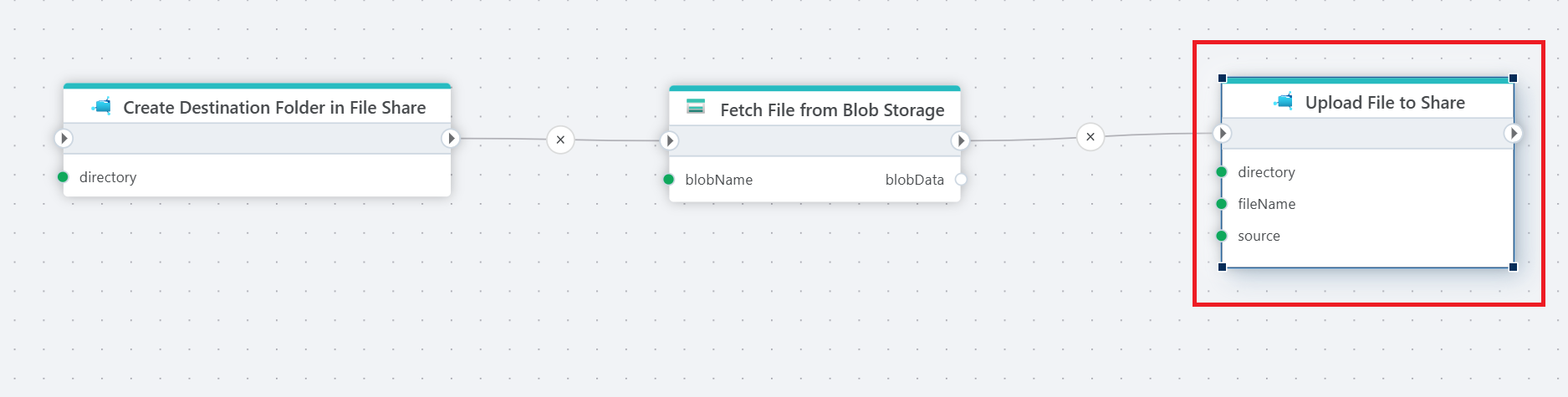Click input flow arrow of Fetch File node
This screenshot has height=397, width=1568.
(669, 140)
